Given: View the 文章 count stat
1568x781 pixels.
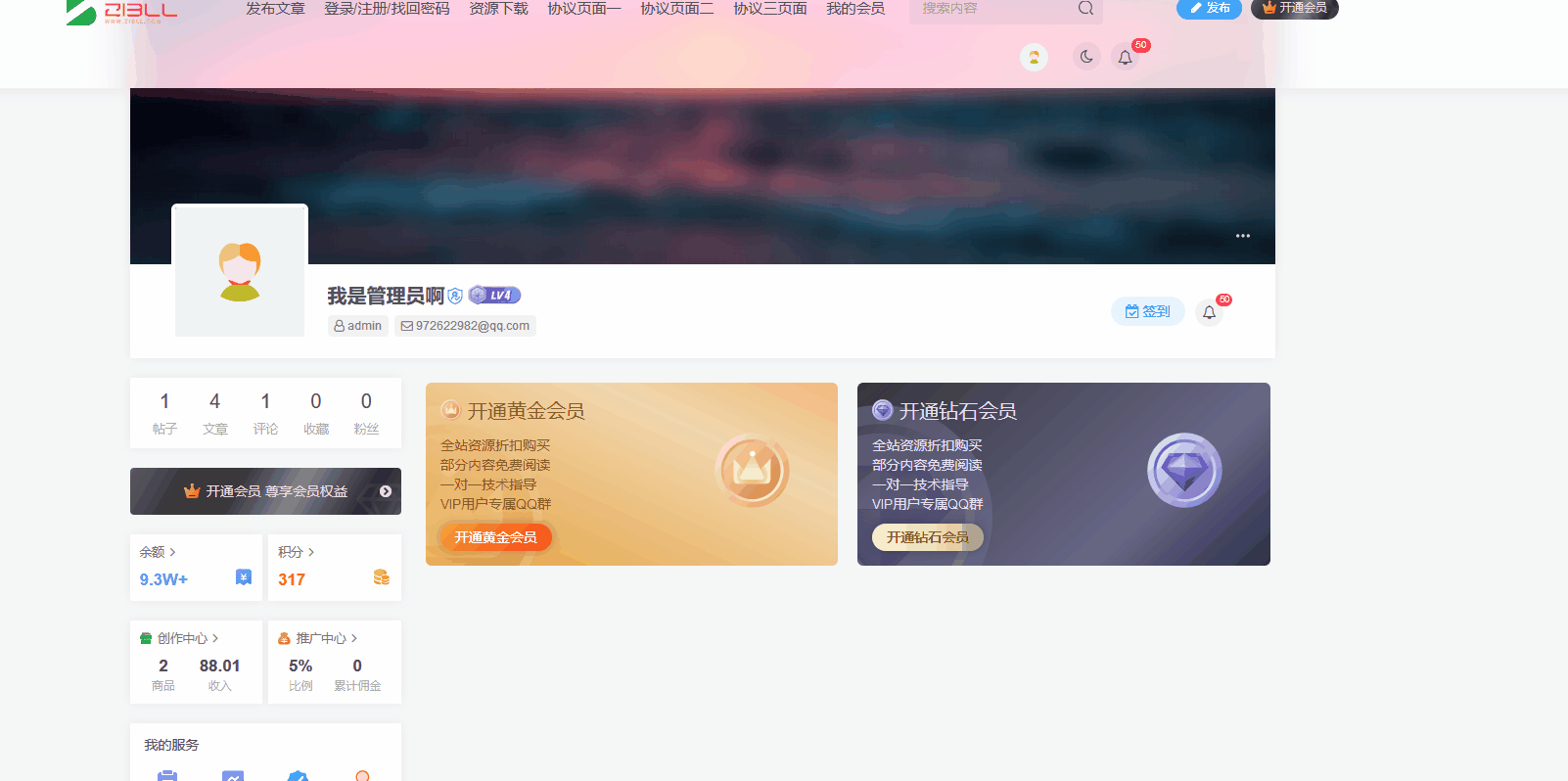Looking at the screenshot, I should coord(215,414).
